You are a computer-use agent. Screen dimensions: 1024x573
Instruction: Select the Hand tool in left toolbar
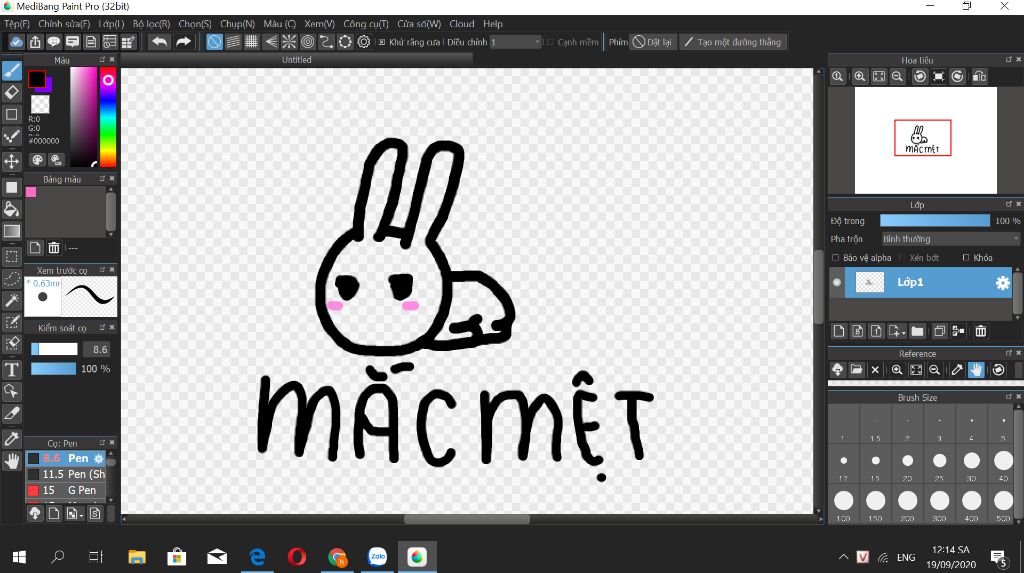12,461
